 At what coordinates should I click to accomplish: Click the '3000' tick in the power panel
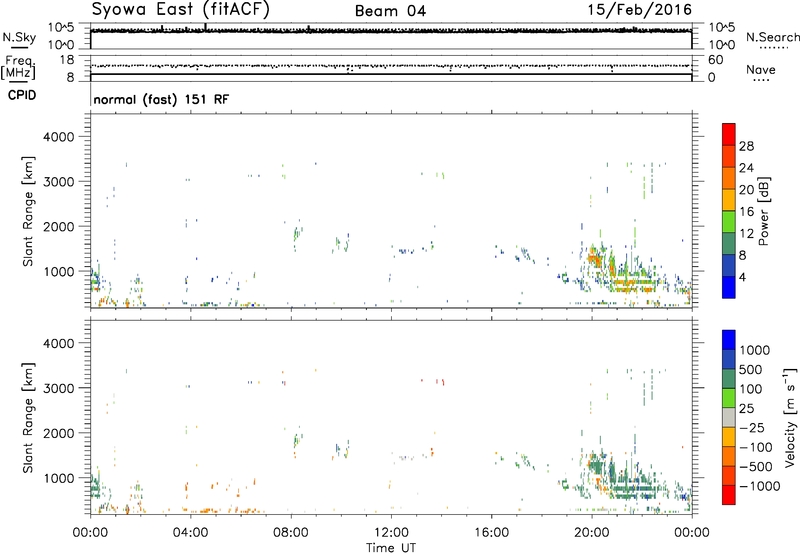58,182
